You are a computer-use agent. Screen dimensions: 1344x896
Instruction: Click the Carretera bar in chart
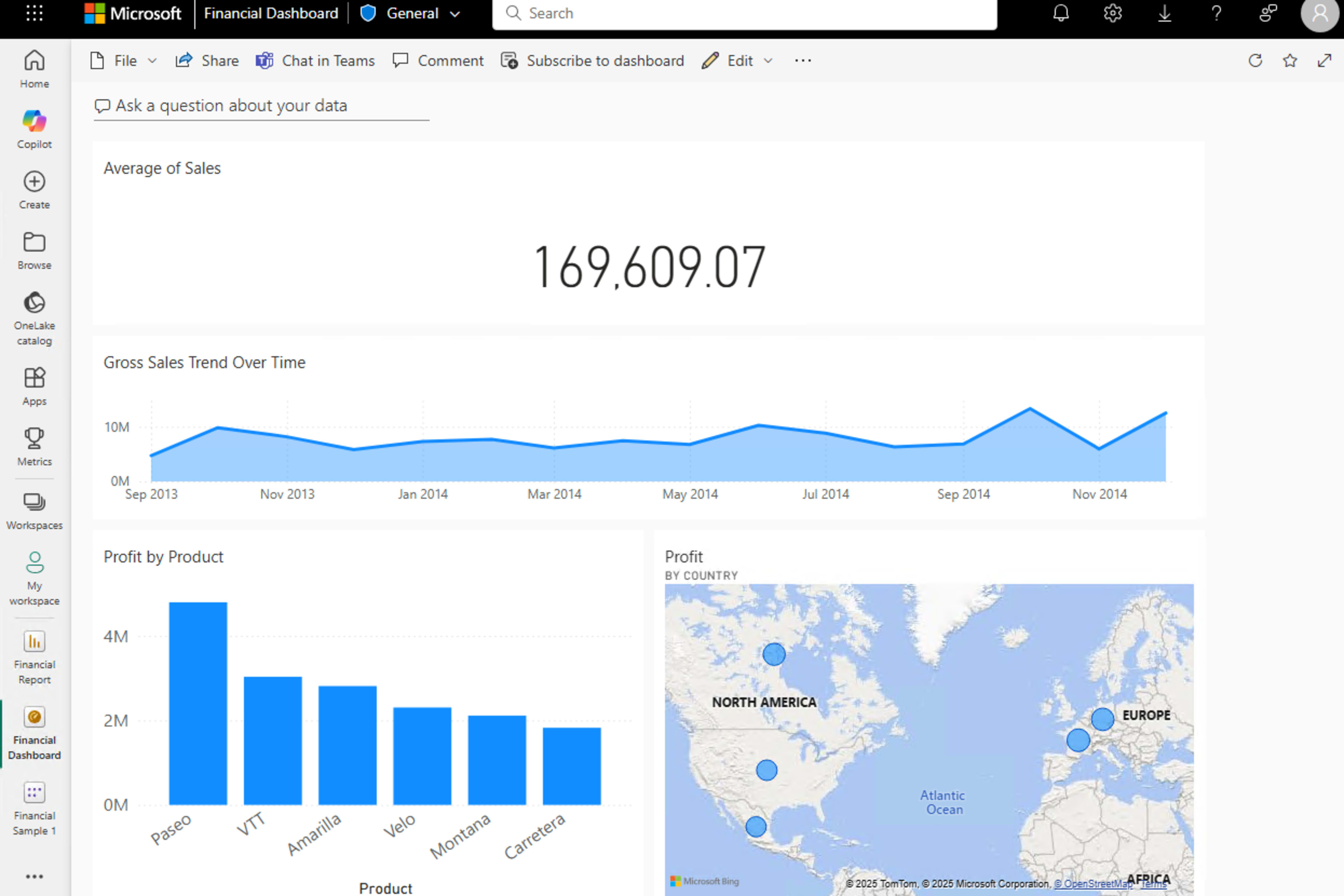tap(572, 766)
